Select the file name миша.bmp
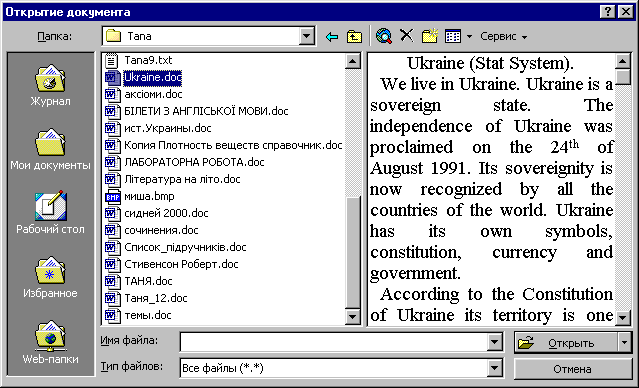639x388 pixels. pyautogui.click(x=149, y=196)
